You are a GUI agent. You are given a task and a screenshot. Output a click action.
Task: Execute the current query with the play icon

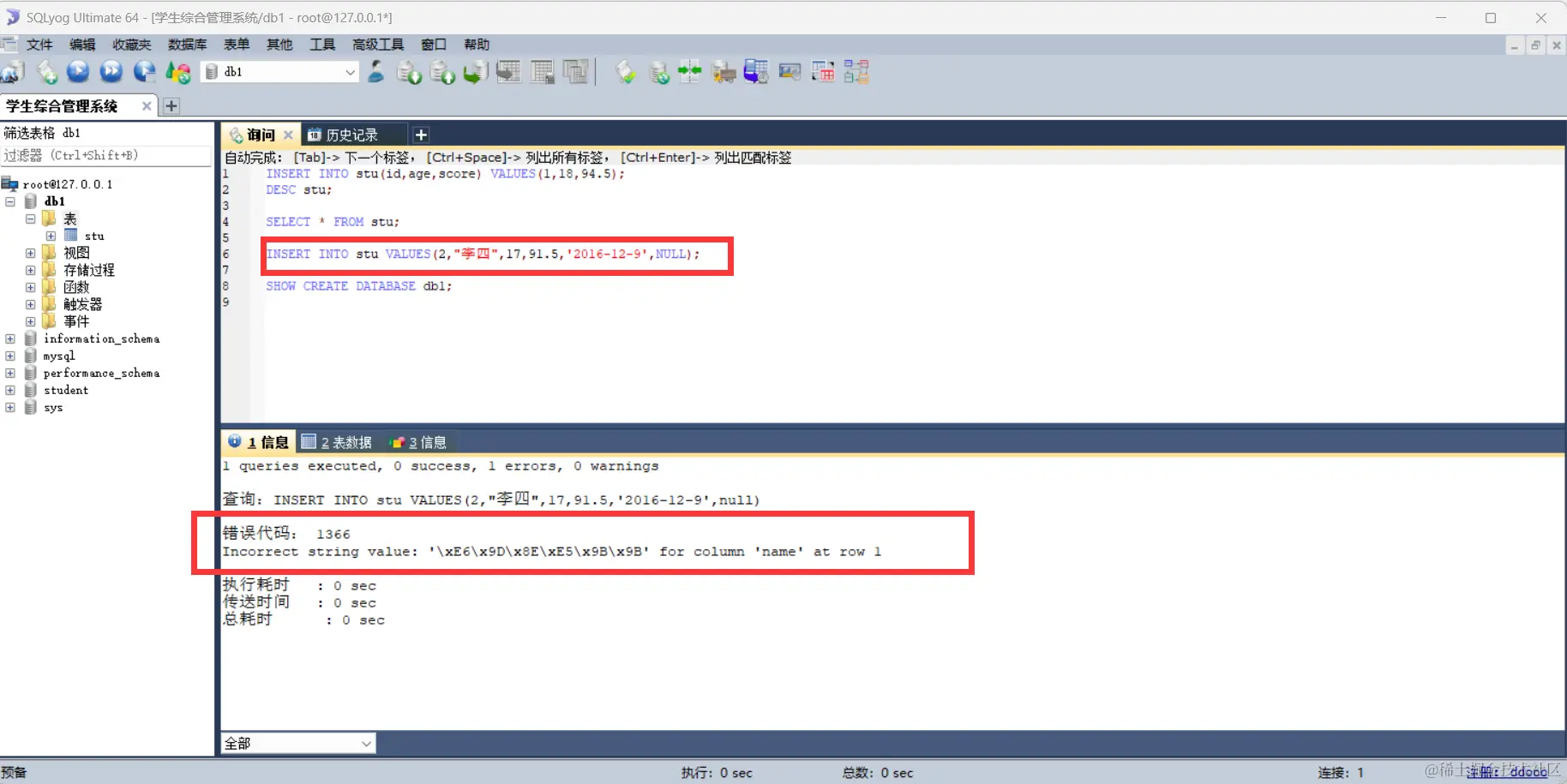[x=77, y=72]
